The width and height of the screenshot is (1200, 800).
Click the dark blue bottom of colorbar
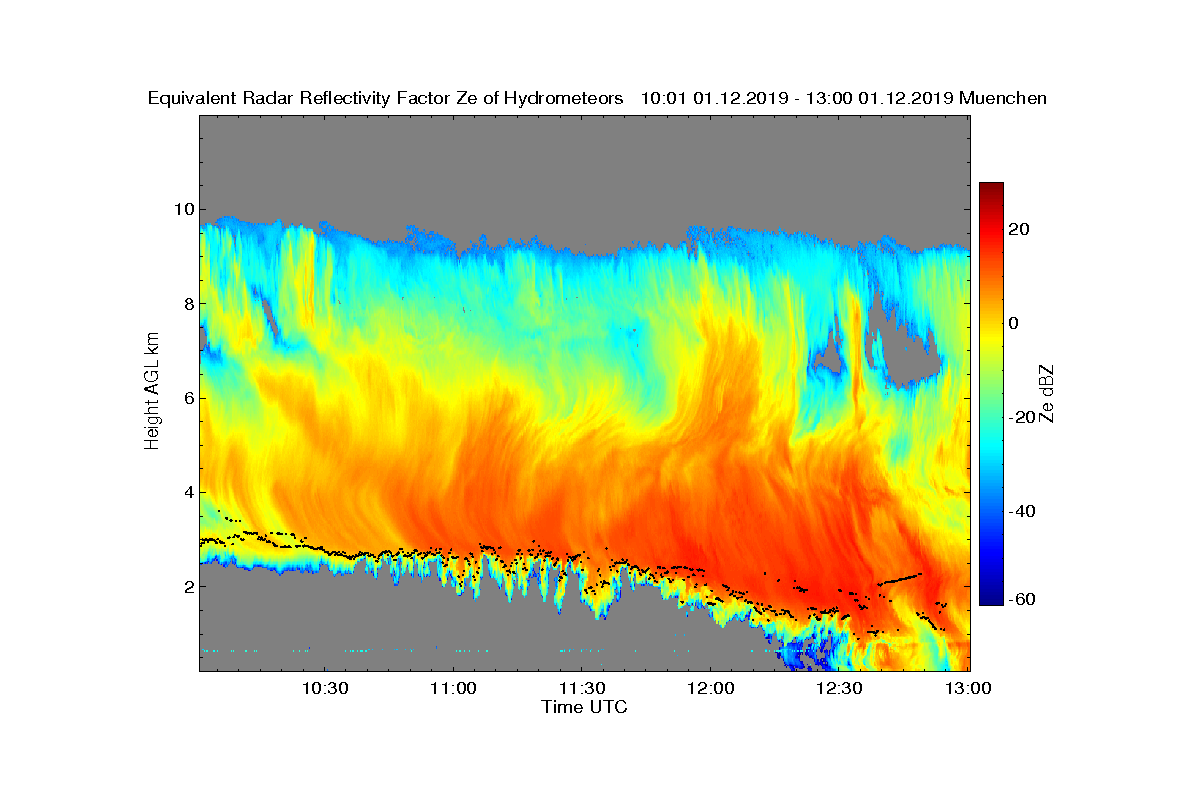click(x=991, y=598)
